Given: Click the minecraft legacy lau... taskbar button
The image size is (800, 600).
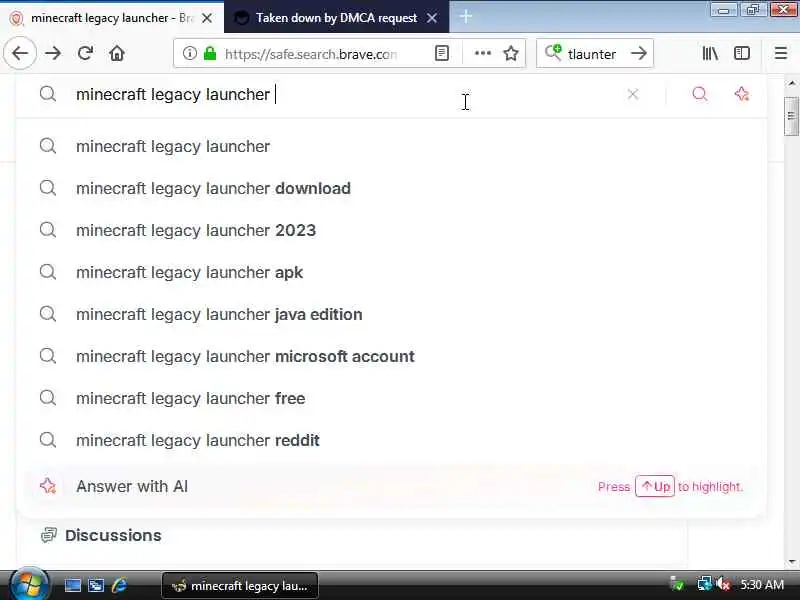Looking at the screenshot, I should (240, 586).
